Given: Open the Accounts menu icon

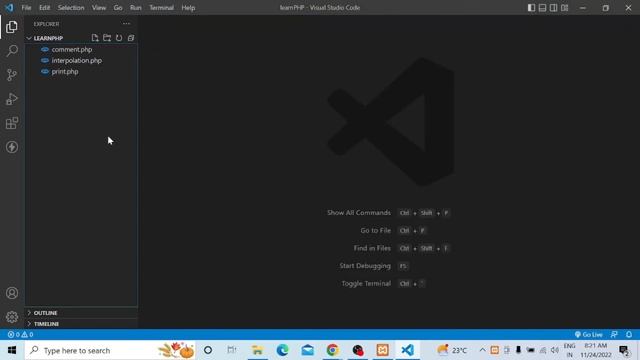Looking at the screenshot, I should click(12, 293).
